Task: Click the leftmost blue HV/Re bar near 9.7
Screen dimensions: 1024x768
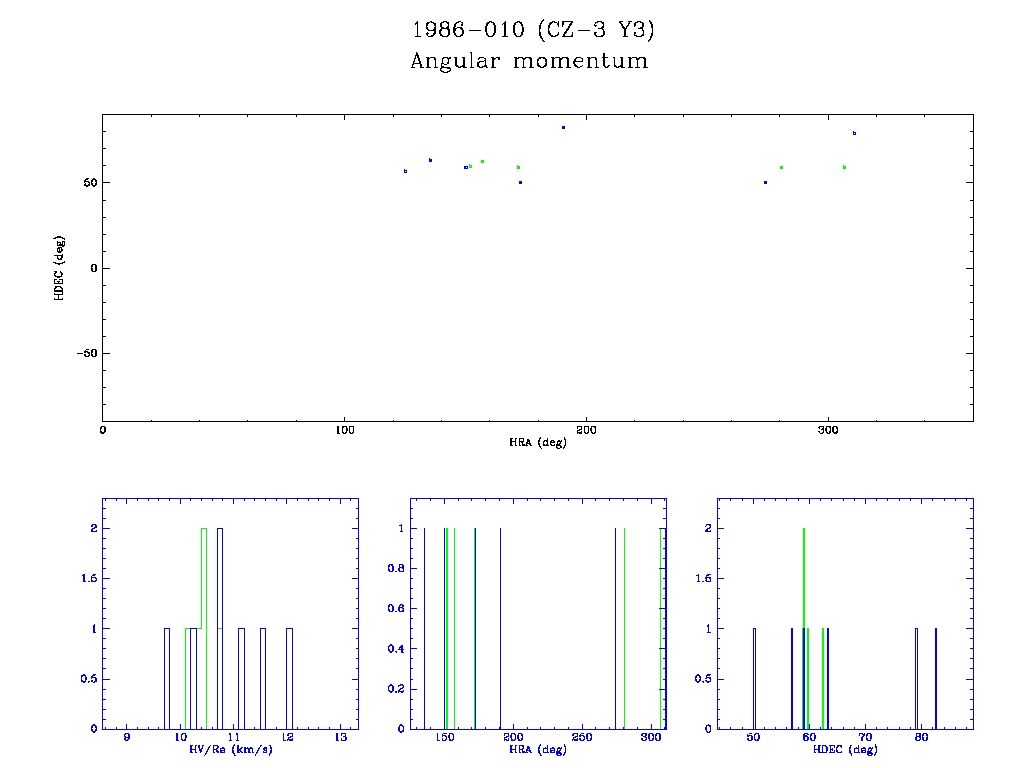Action: 167,678
